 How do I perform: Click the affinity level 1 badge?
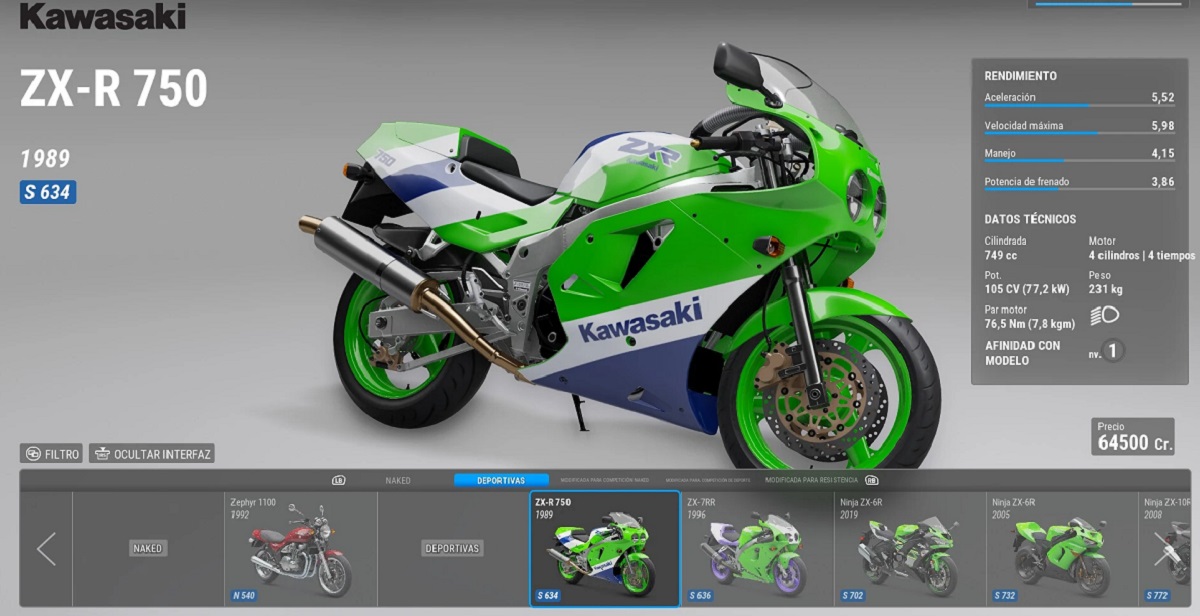(1112, 351)
